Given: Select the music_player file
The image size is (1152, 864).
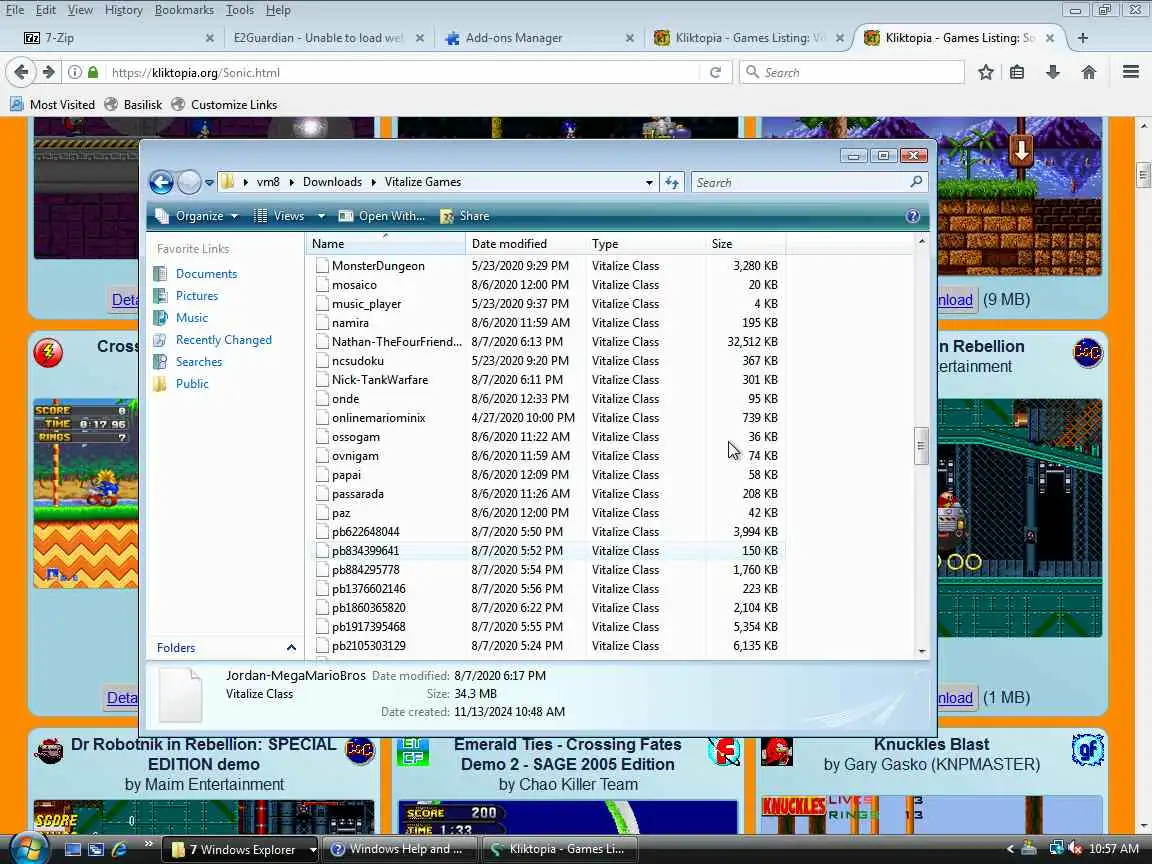Looking at the screenshot, I should [366, 304].
